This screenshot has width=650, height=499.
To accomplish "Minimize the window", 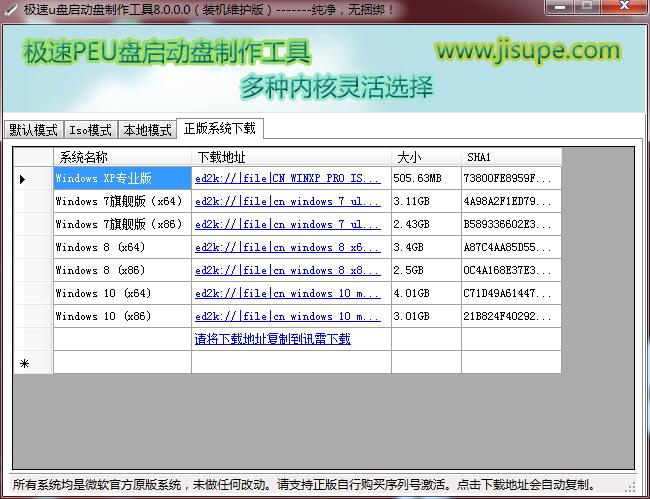I will [x=560, y=6].
